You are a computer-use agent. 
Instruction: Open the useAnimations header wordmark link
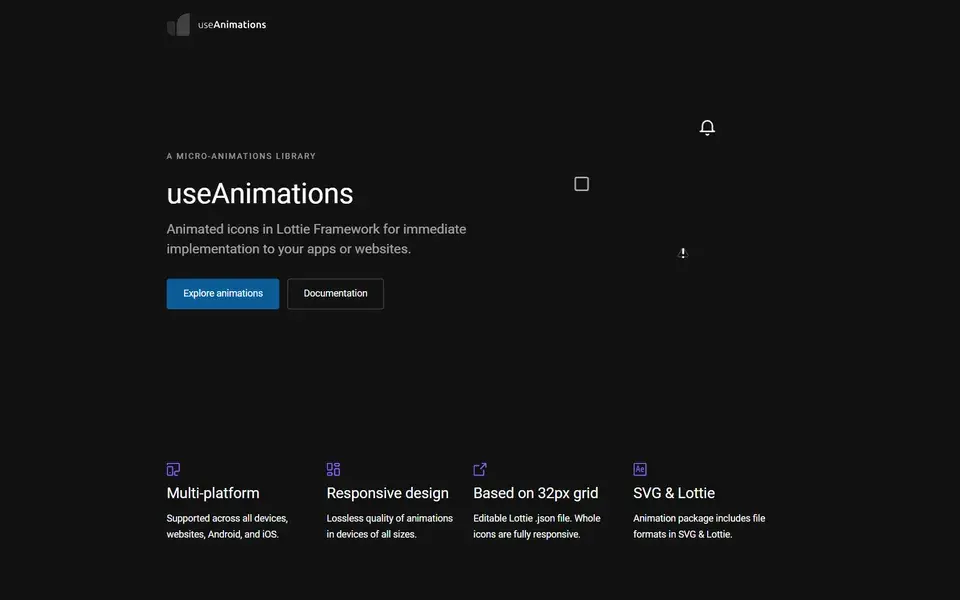pyautogui.click(x=232, y=24)
